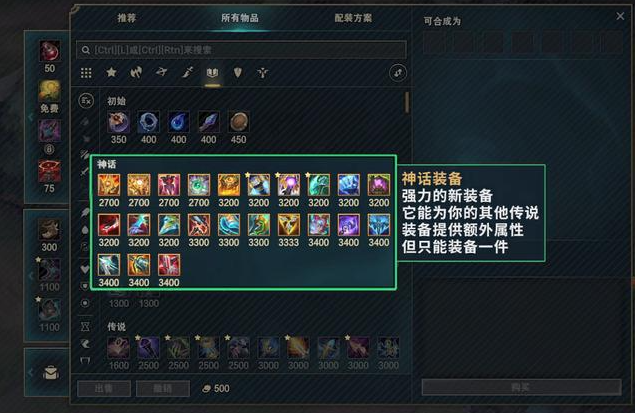Toggle the heart health stat filter
635x413 pixels.
(85, 269)
